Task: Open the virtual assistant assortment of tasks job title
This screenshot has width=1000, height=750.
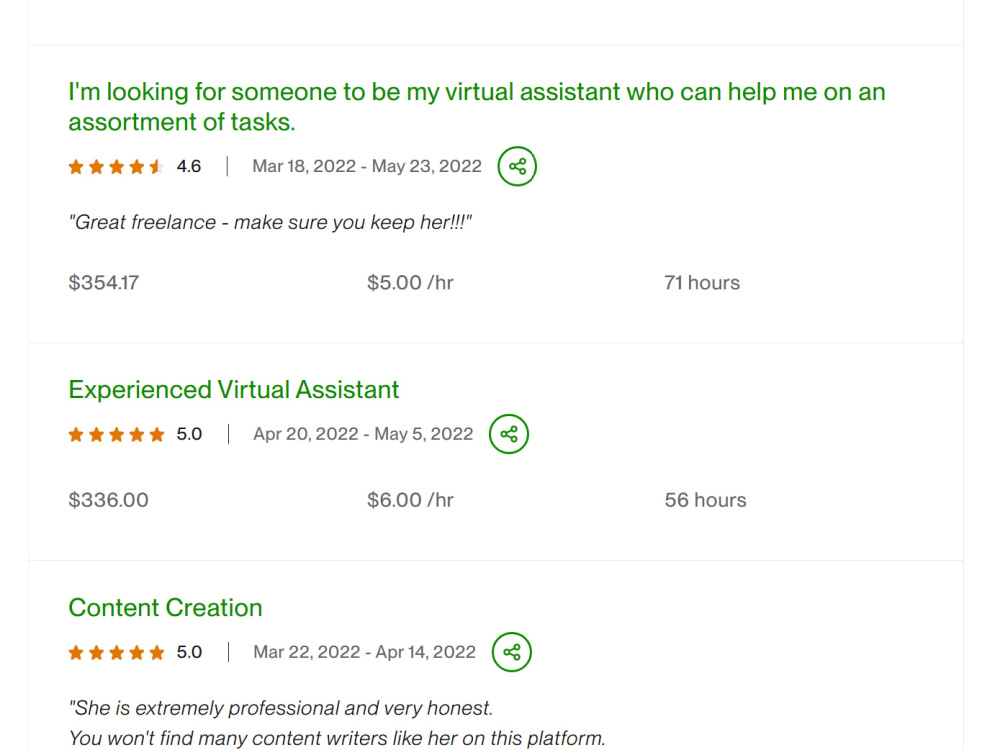Action: pos(476,107)
